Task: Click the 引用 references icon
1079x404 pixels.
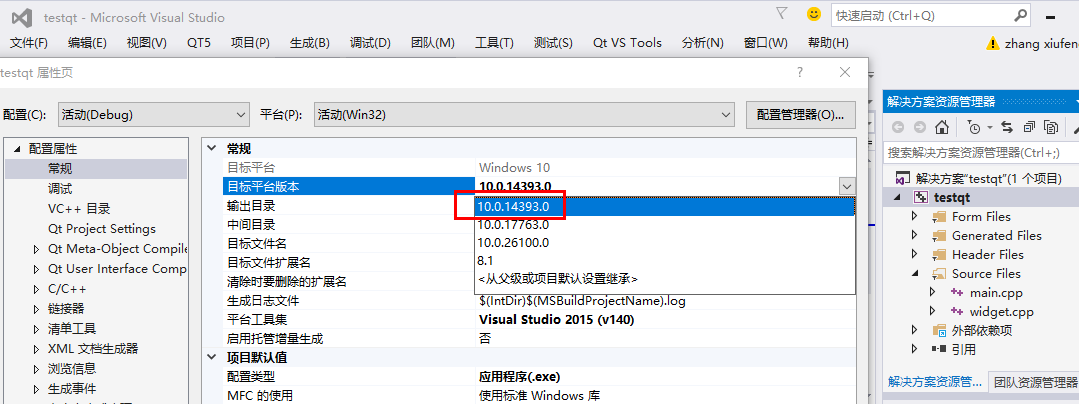Action: pyautogui.click(x=939, y=349)
